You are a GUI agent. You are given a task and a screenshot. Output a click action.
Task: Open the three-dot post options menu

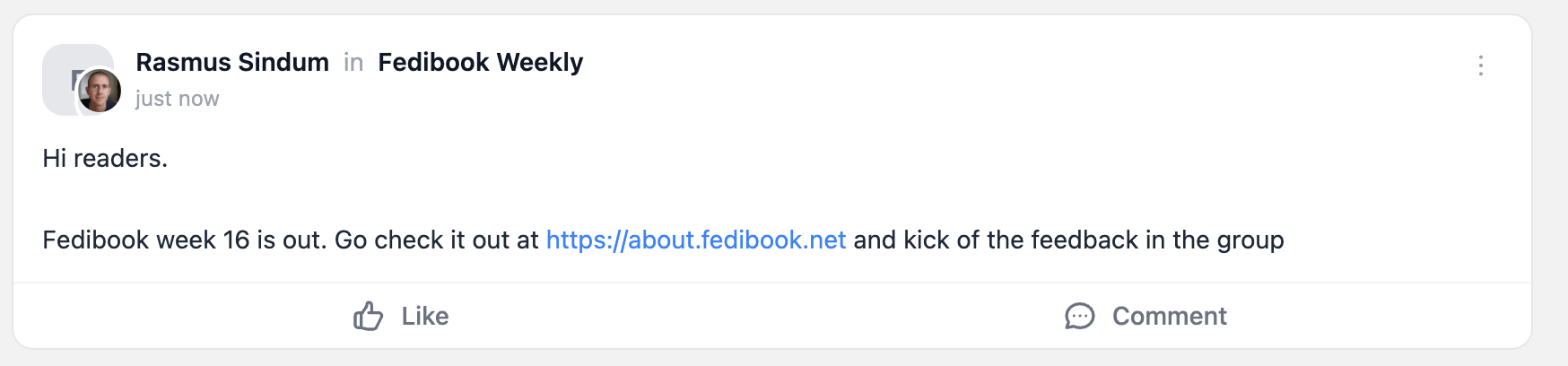[1480, 65]
